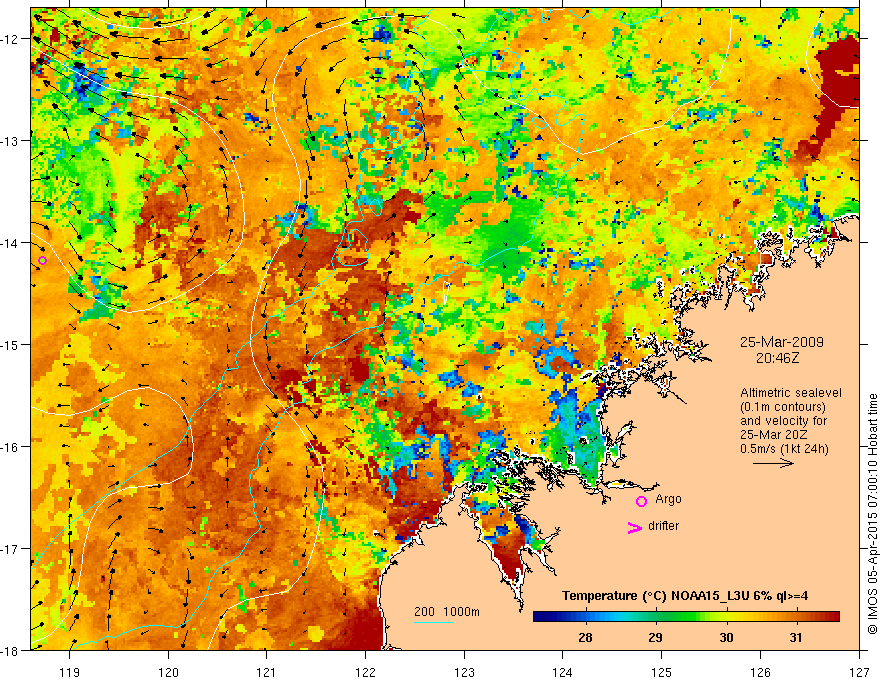Click longitude axis label '120'
880x680 pixels.
[168, 672]
